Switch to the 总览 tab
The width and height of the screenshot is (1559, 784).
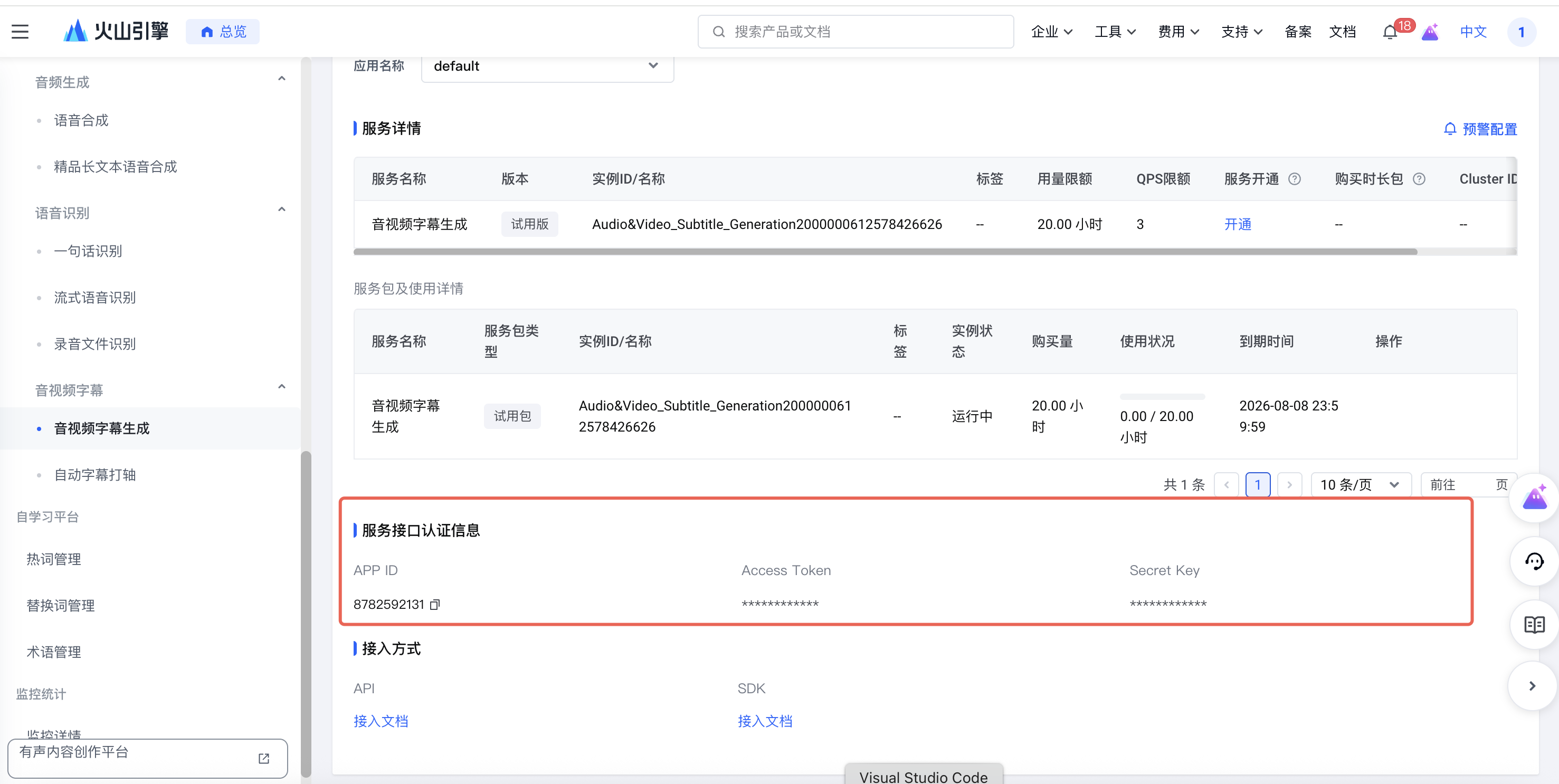(222, 31)
